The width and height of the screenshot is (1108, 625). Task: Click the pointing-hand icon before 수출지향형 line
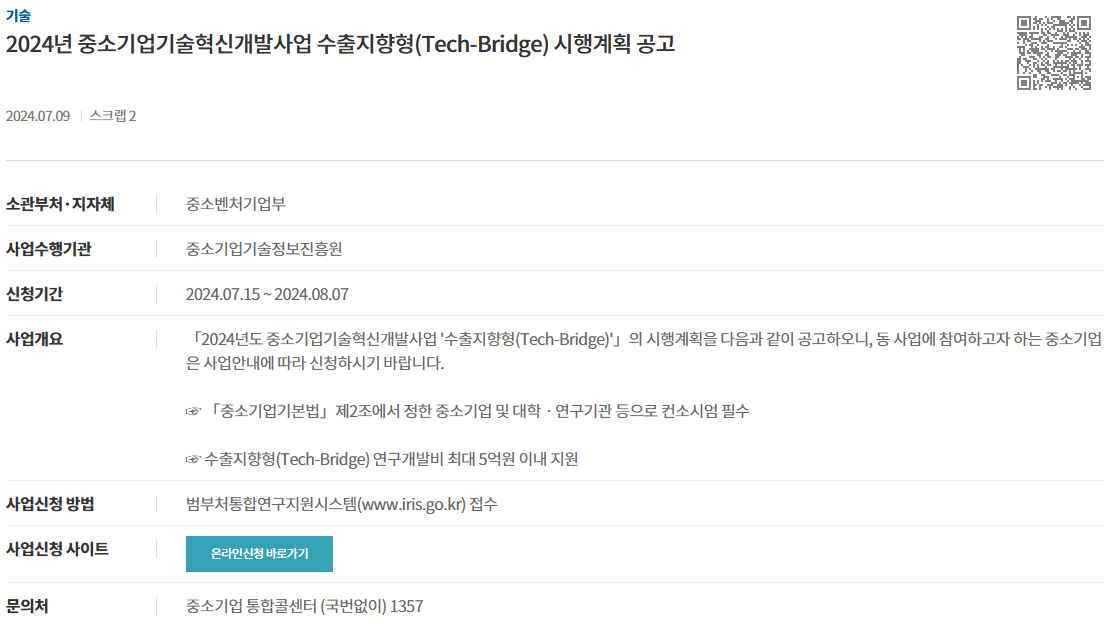point(193,460)
